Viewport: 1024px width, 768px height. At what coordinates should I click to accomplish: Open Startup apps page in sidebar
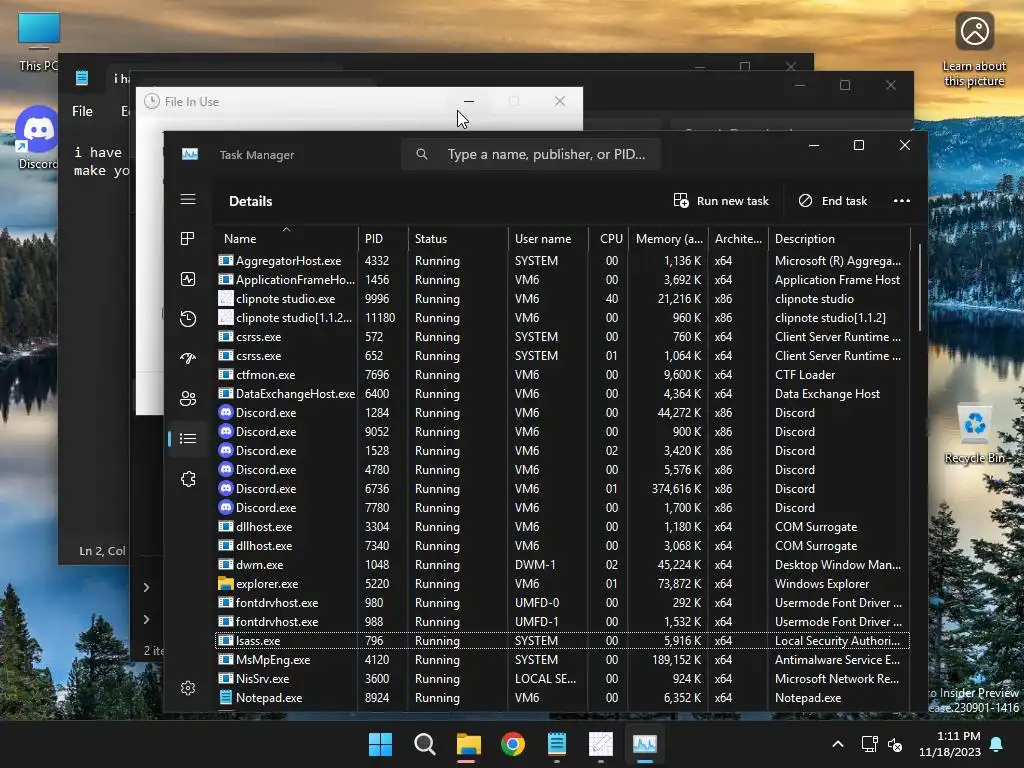pyautogui.click(x=188, y=359)
